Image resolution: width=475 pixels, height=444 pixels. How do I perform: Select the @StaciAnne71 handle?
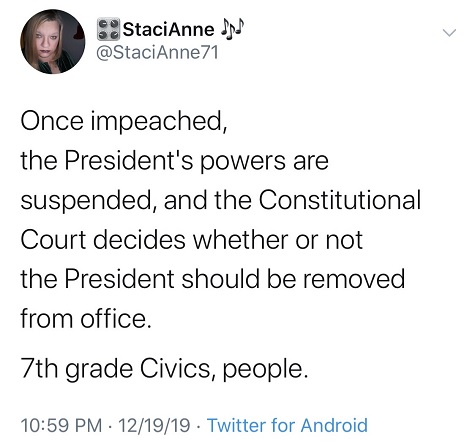[157, 52]
